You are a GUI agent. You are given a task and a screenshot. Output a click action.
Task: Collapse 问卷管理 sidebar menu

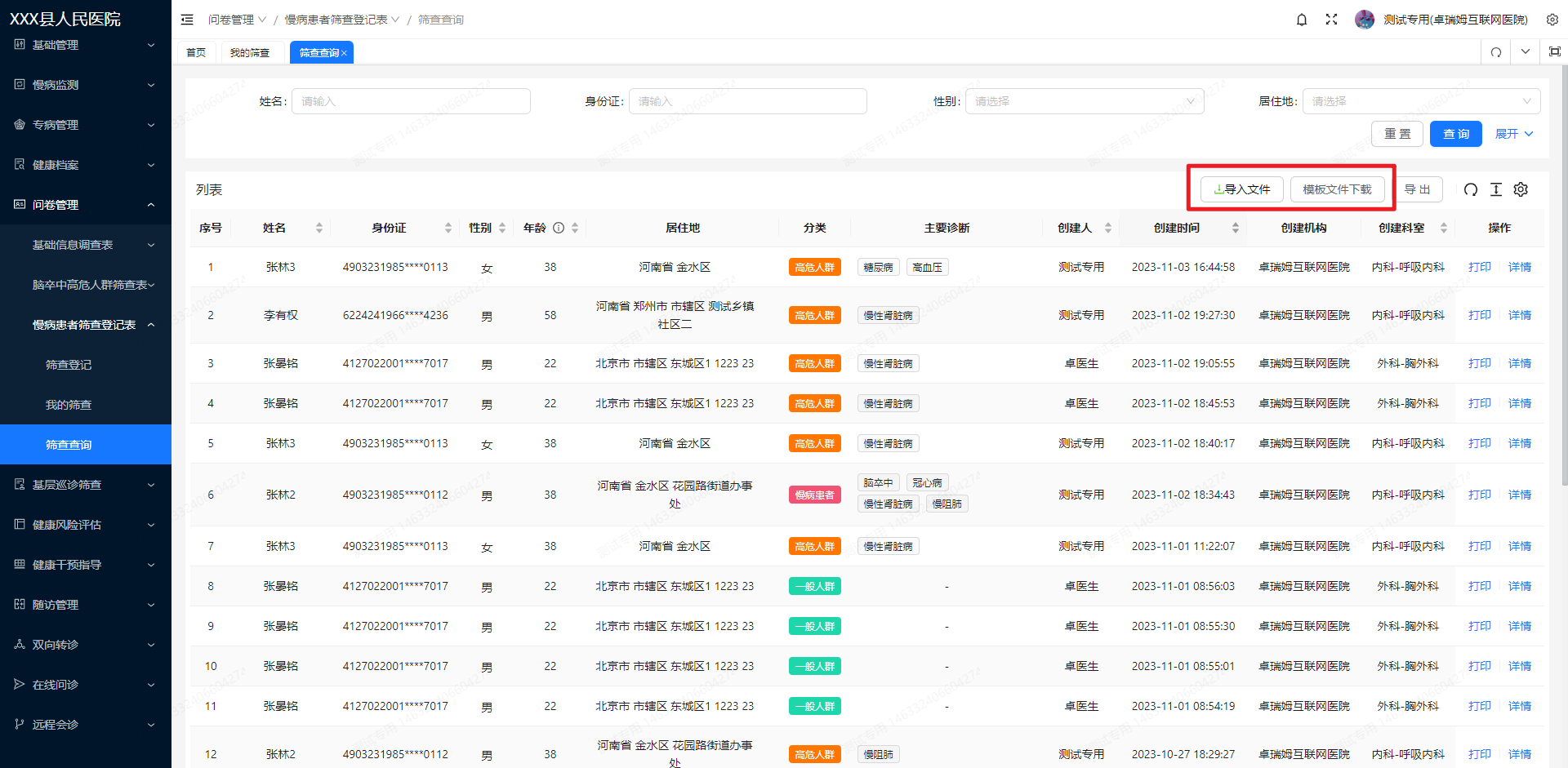(x=86, y=205)
